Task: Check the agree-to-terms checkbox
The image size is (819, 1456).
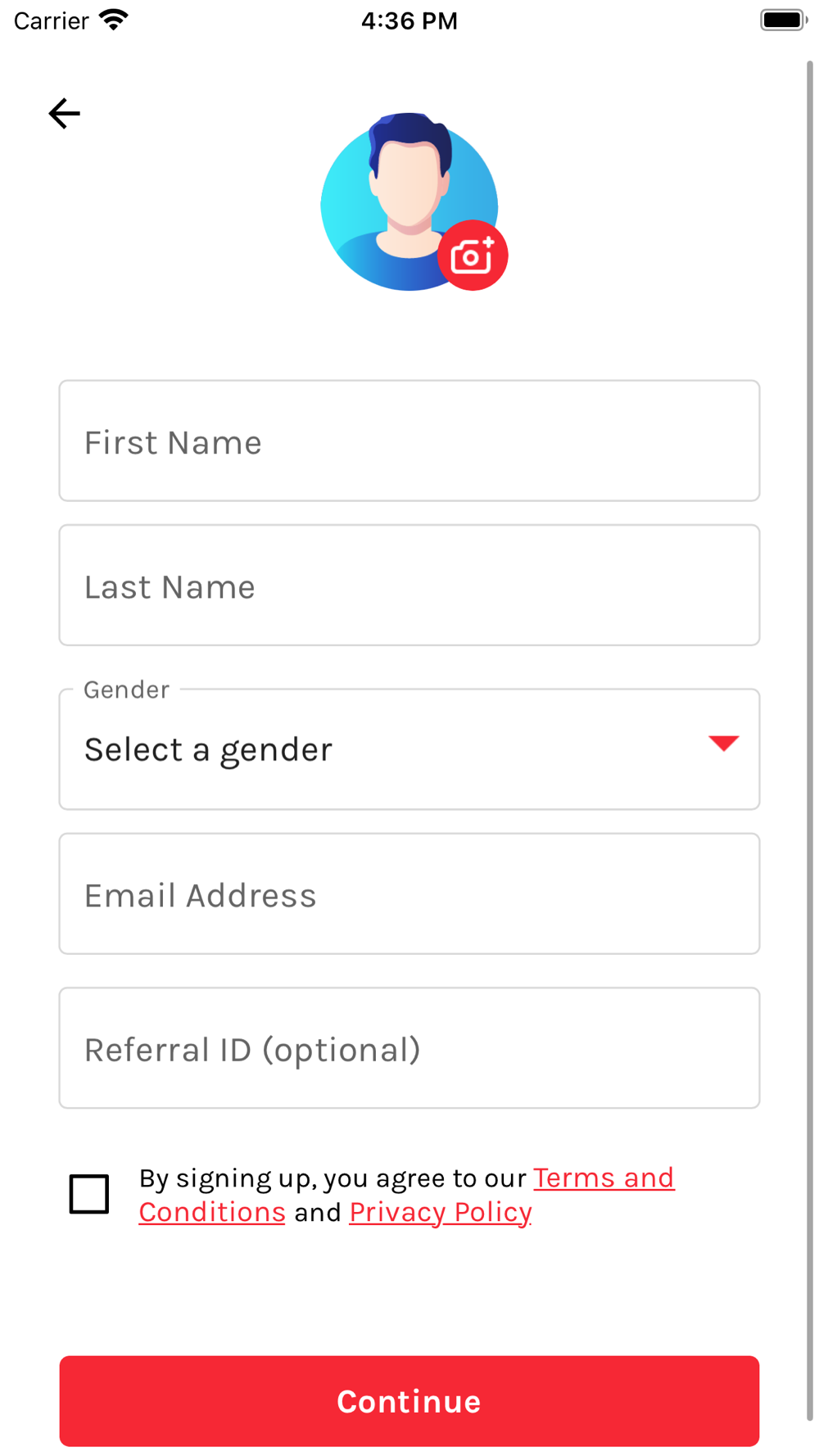Action: tap(89, 1194)
